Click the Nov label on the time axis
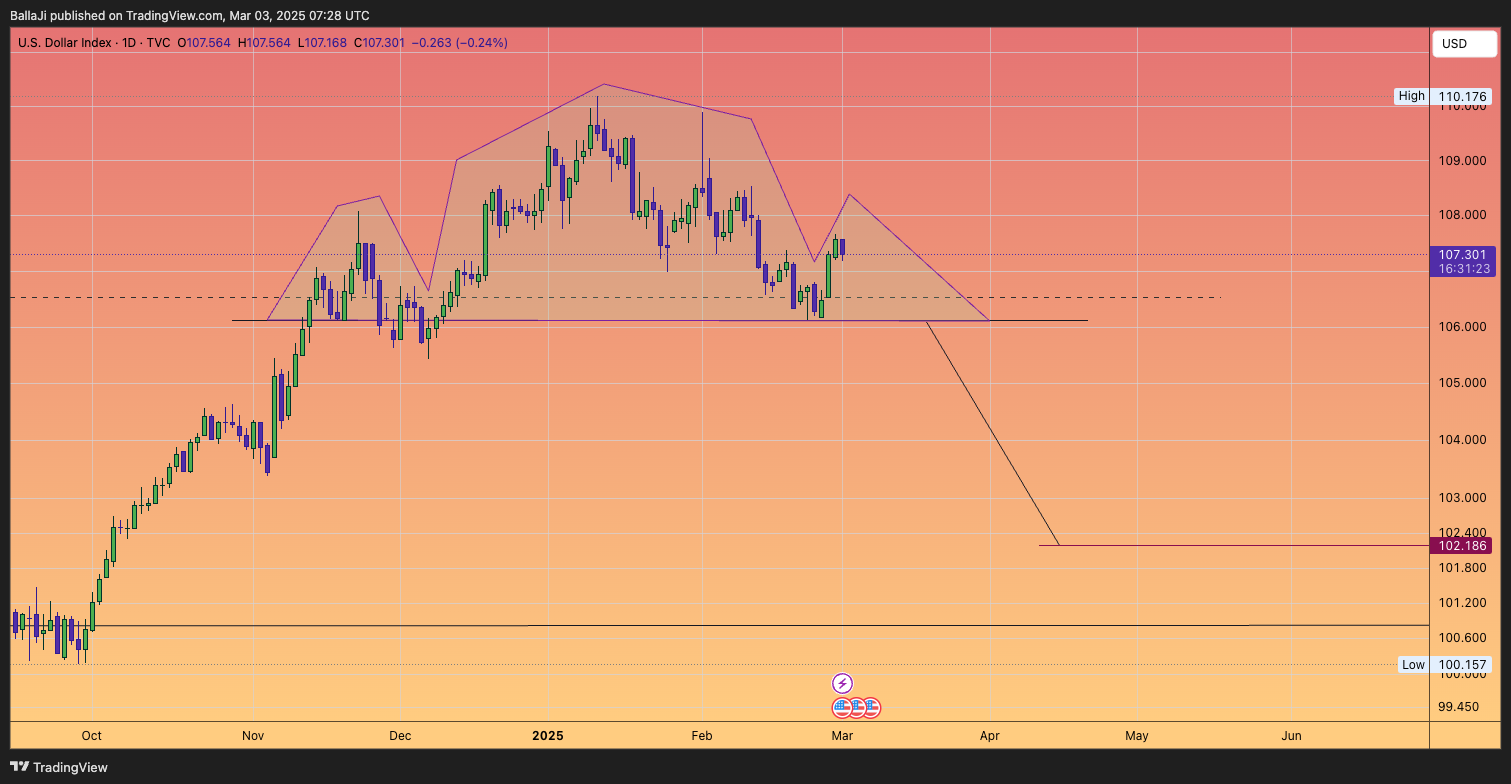Screen dimensions: 1511x784 coord(253,736)
